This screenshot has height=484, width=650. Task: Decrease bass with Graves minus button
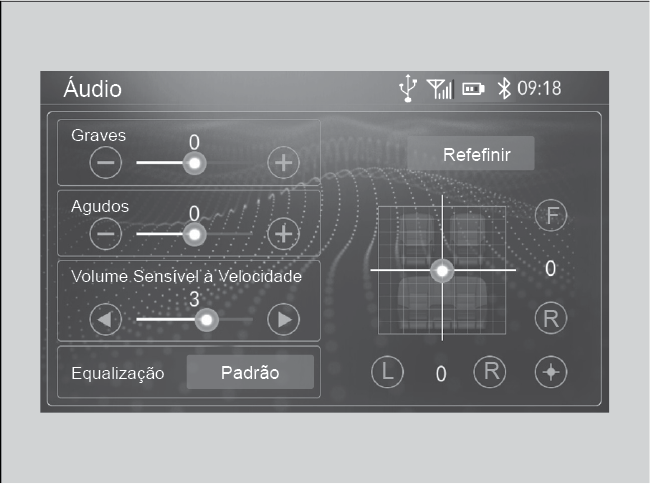(x=106, y=162)
